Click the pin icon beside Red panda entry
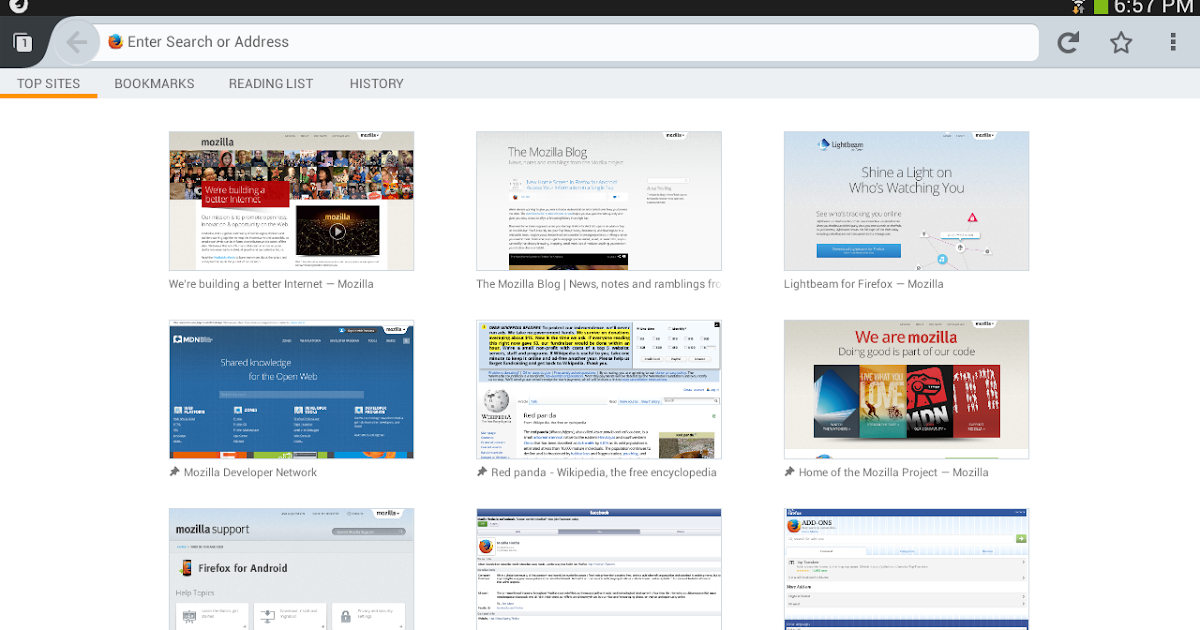1200x630 pixels. click(x=482, y=471)
